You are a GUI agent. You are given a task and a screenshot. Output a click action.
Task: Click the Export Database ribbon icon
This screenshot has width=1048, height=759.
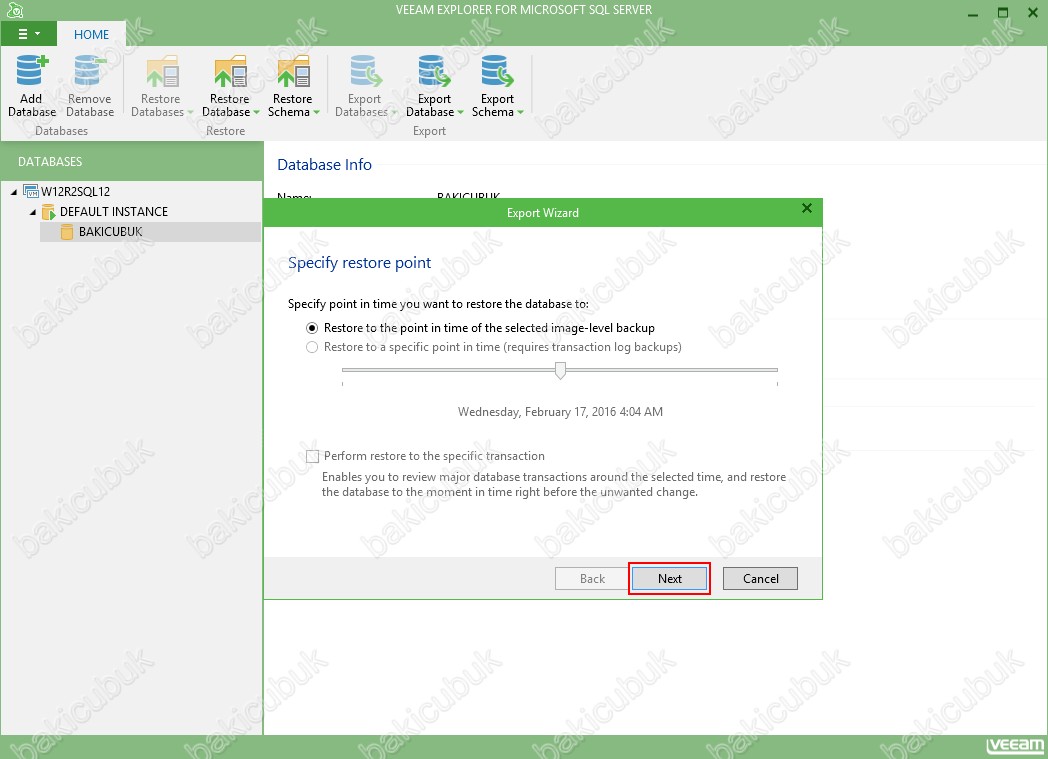(x=434, y=71)
